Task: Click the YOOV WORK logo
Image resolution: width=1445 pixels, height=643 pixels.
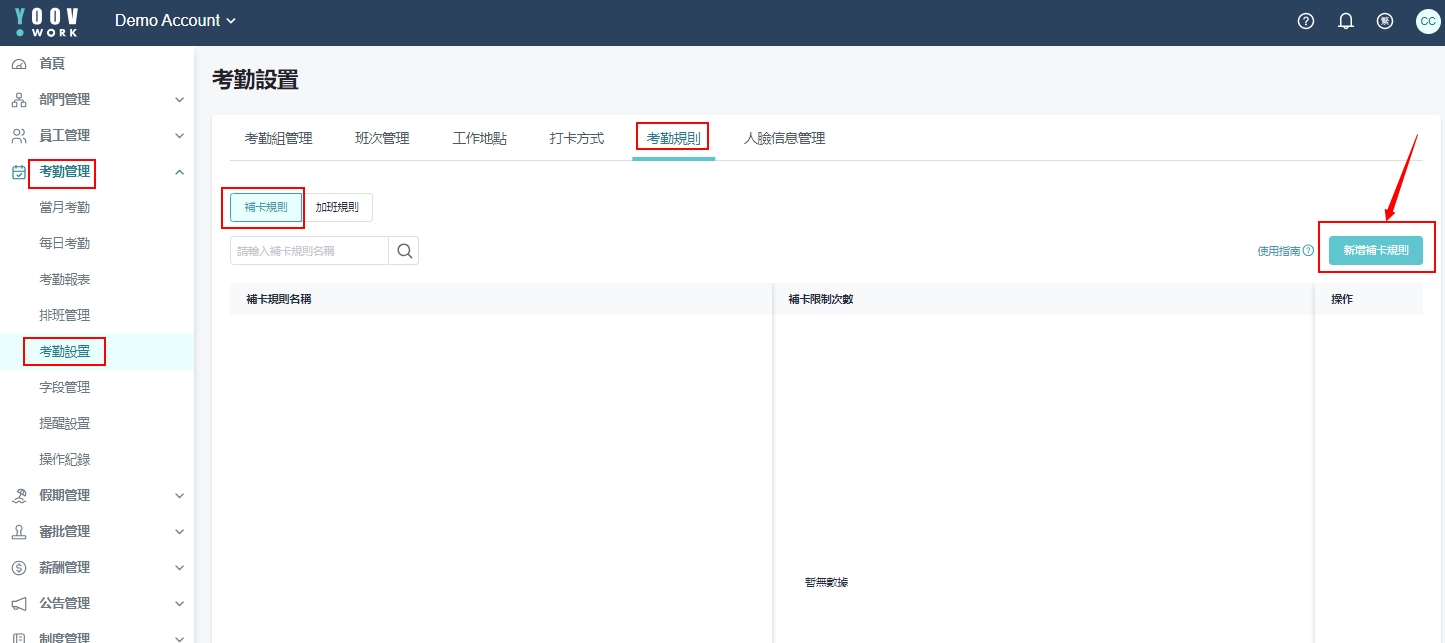Action: click(47, 21)
